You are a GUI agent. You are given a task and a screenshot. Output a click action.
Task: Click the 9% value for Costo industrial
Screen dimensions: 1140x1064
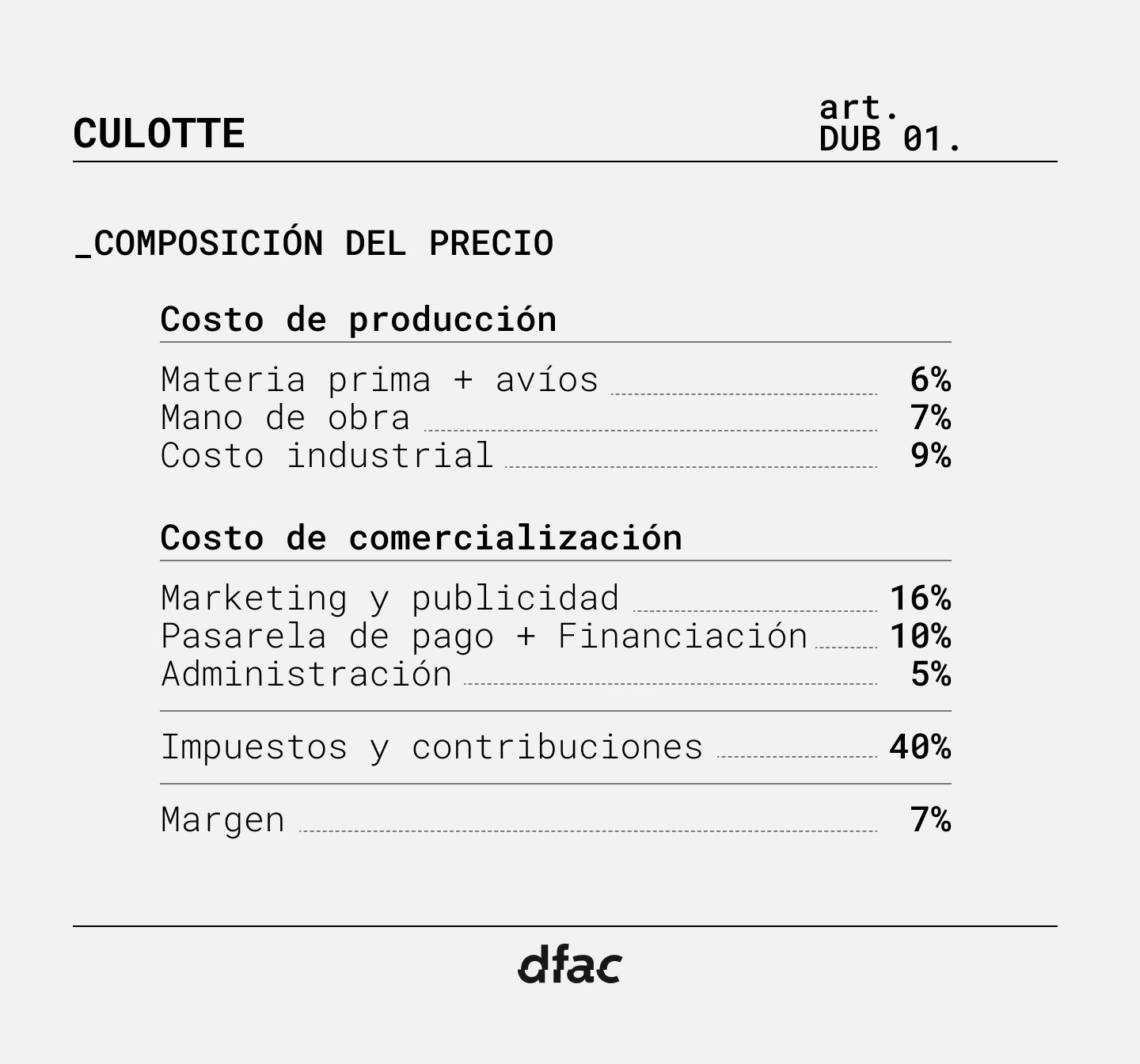[930, 456]
